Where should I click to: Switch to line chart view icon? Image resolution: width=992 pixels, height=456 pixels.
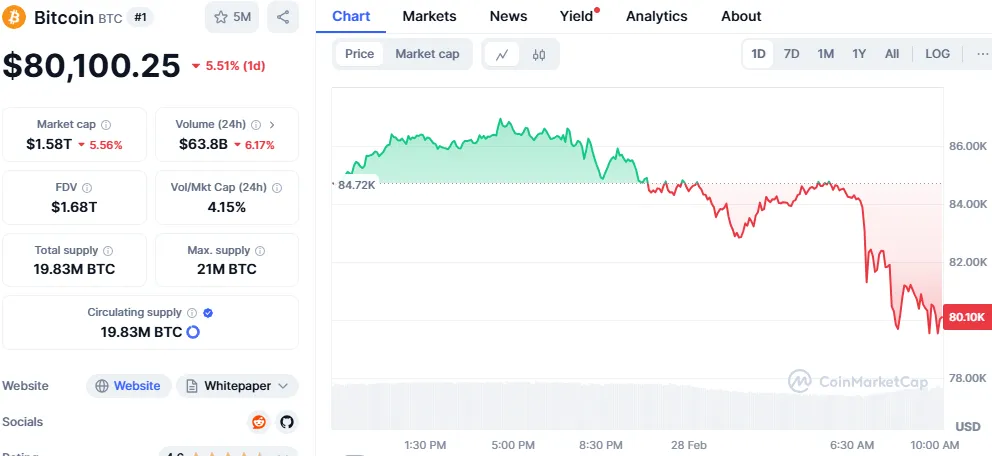click(502, 54)
